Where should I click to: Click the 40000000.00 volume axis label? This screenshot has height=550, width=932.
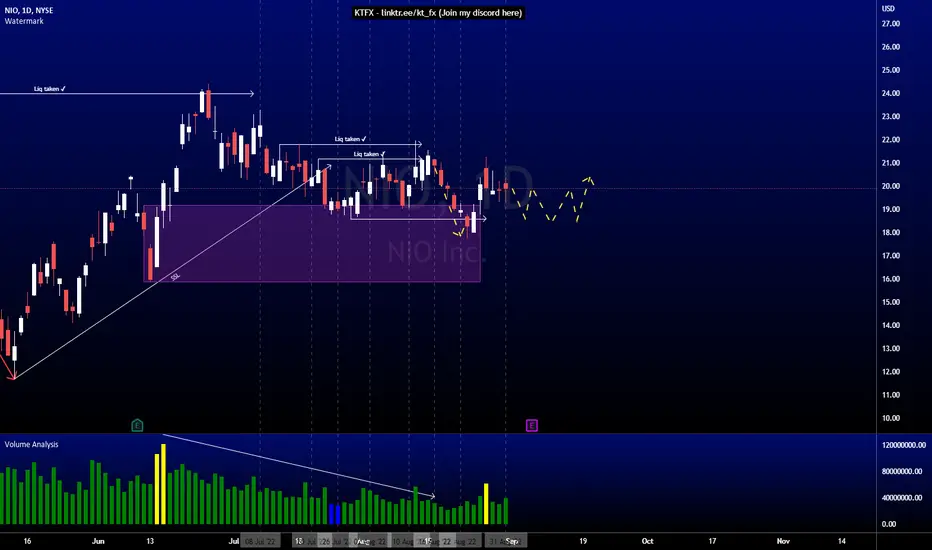pyautogui.click(x=902, y=498)
